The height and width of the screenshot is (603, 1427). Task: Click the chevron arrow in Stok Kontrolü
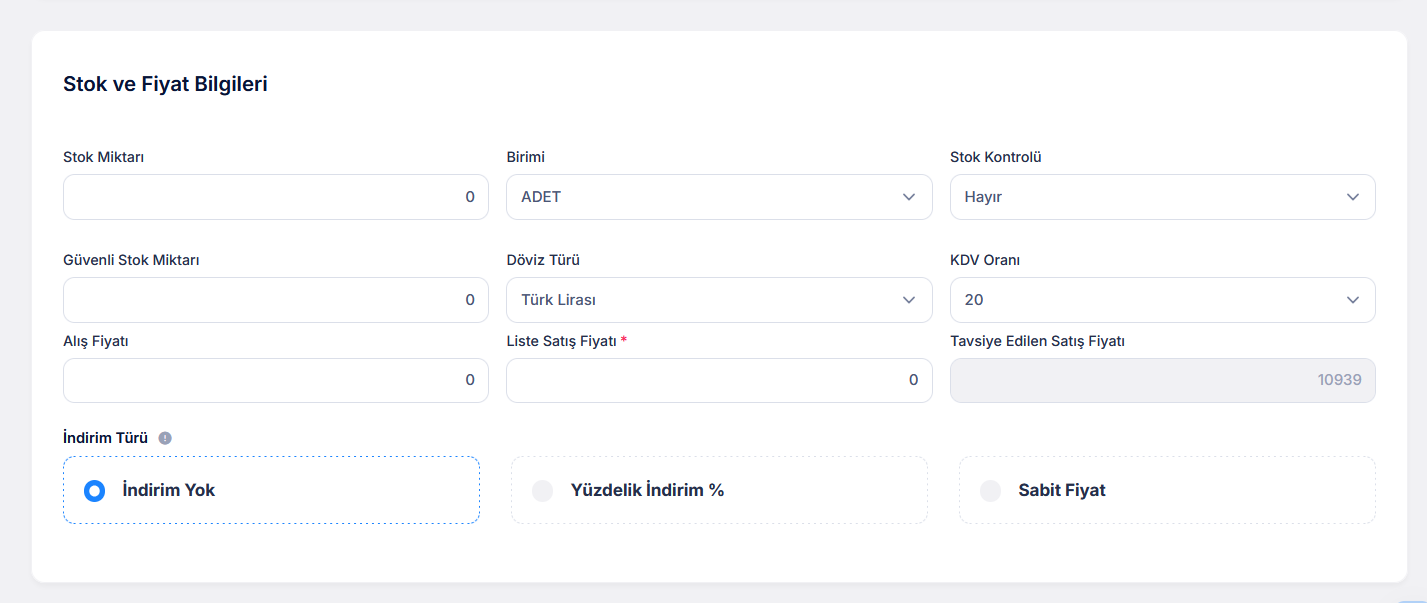point(1353,197)
